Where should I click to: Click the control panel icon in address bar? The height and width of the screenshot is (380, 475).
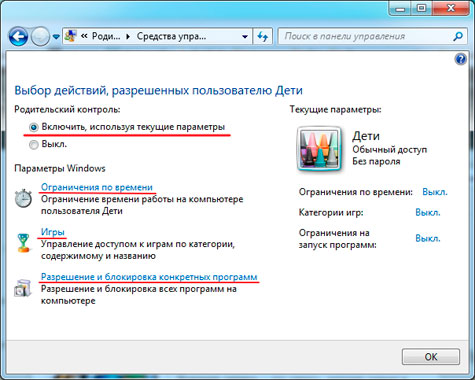[71, 36]
